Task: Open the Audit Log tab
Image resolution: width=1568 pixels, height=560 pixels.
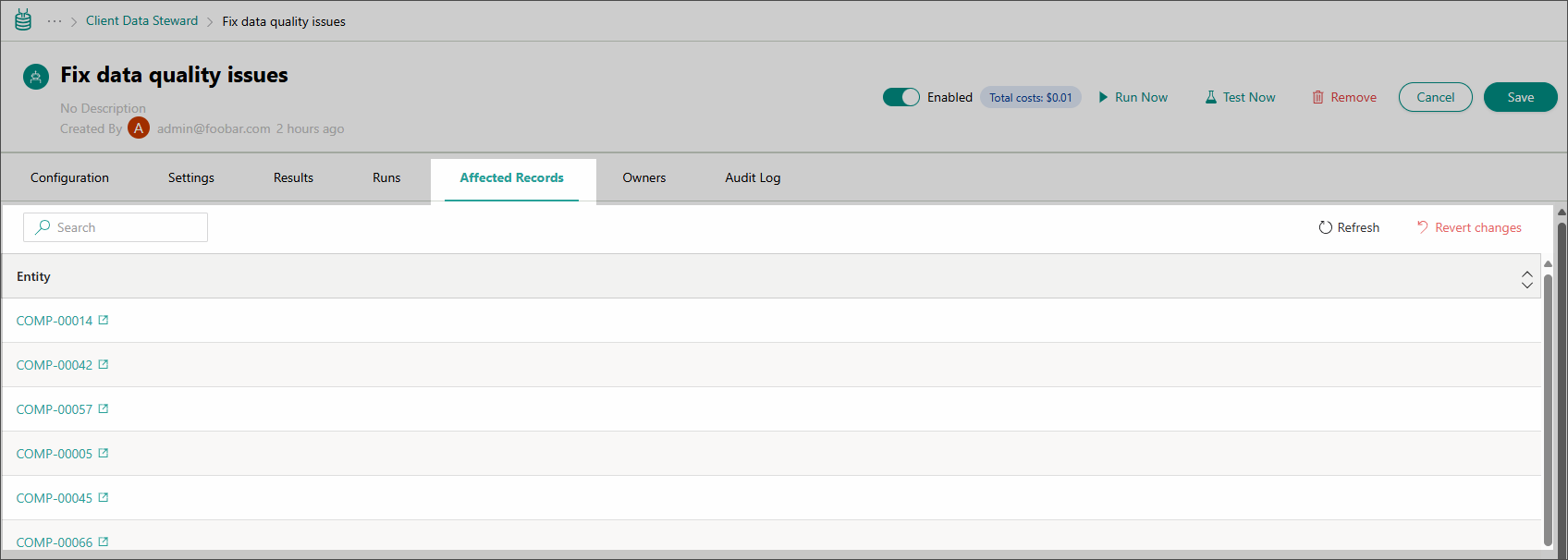Action: [753, 177]
